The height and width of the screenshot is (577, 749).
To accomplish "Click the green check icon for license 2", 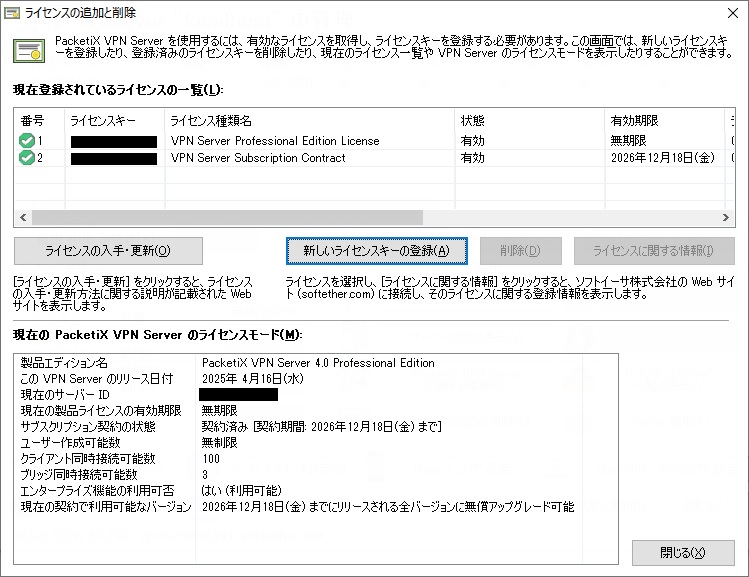I will [x=27, y=158].
